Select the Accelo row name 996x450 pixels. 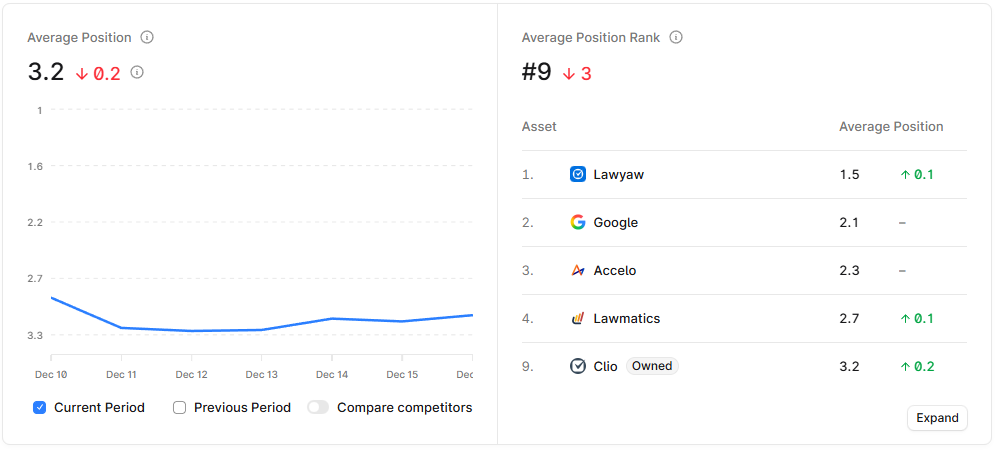click(614, 271)
